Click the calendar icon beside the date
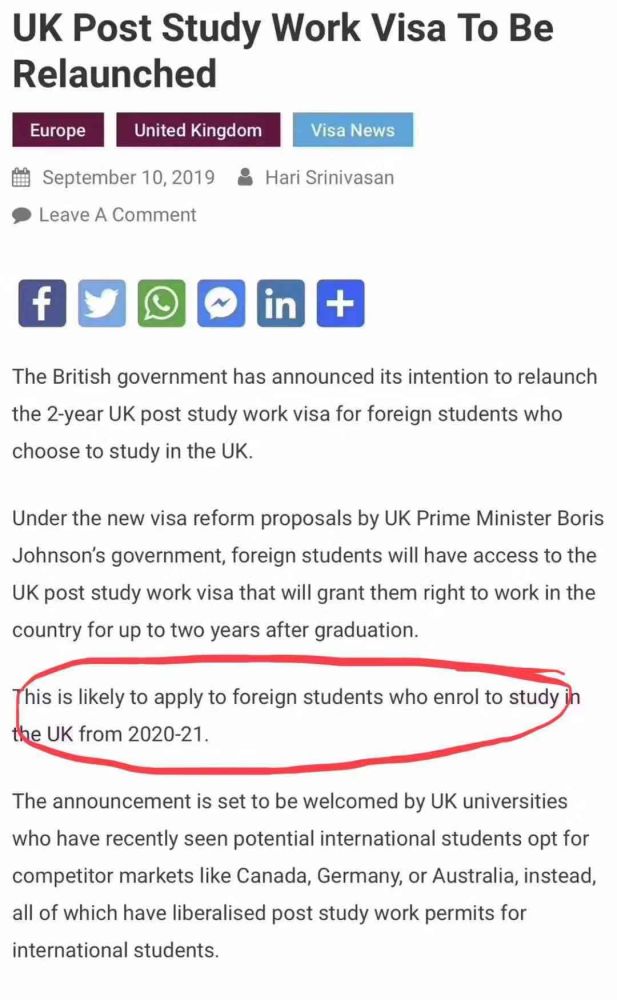The width and height of the screenshot is (617, 1000). pyautogui.click(x=21, y=177)
